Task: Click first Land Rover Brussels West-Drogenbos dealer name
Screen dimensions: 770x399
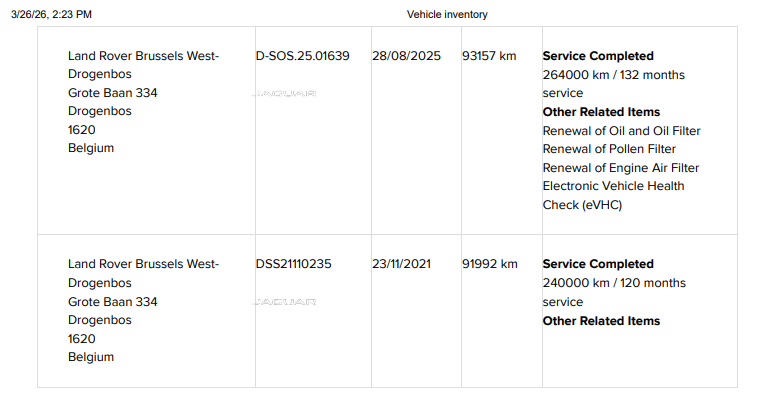Action: (143, 65)
